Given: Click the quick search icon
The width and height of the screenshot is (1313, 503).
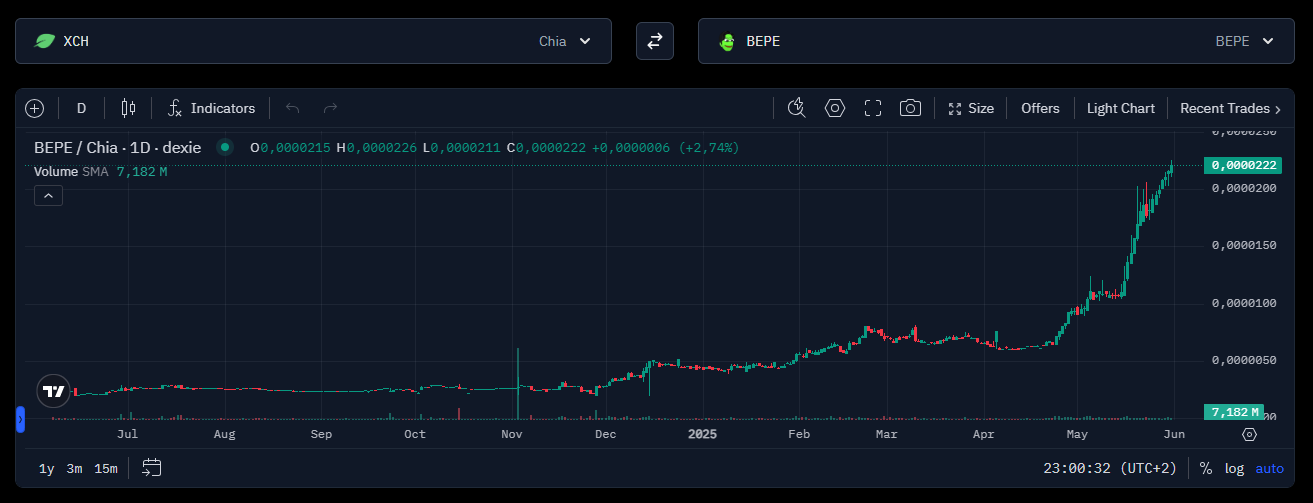Looking at the screenshot, I should coord(796,108).
